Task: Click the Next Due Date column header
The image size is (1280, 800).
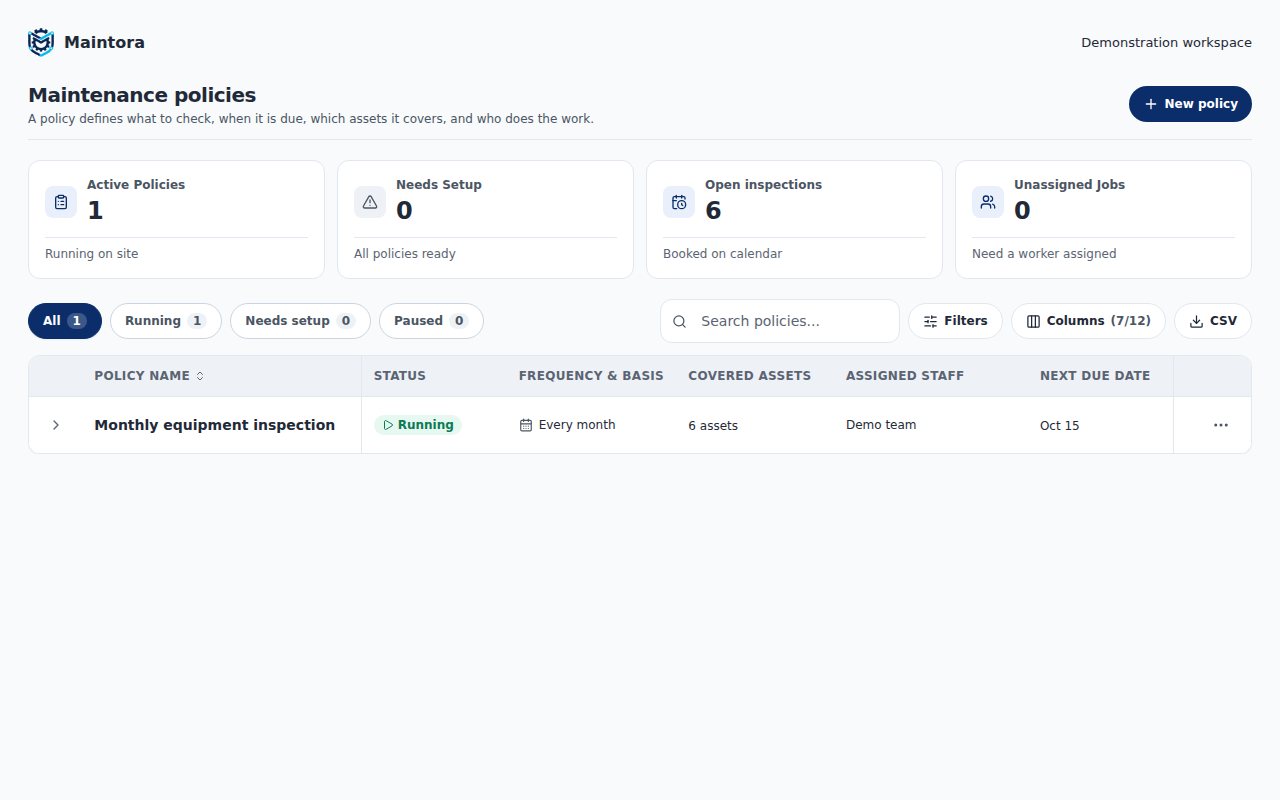Action: click(x=1095, y=376)
